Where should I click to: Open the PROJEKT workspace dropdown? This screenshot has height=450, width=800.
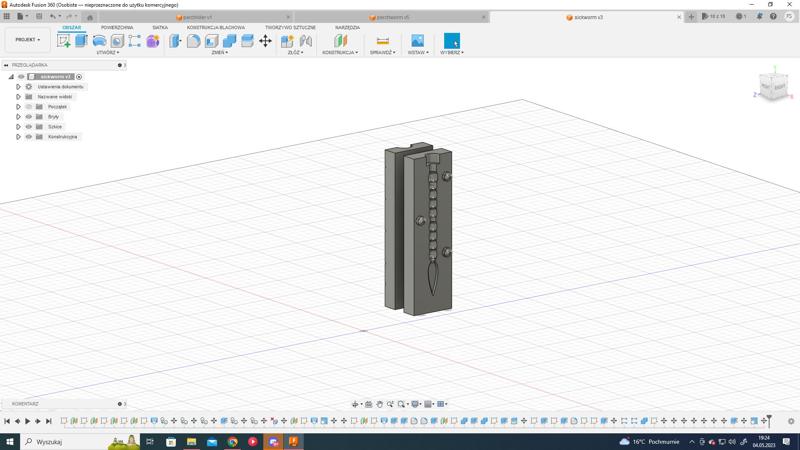27,40
